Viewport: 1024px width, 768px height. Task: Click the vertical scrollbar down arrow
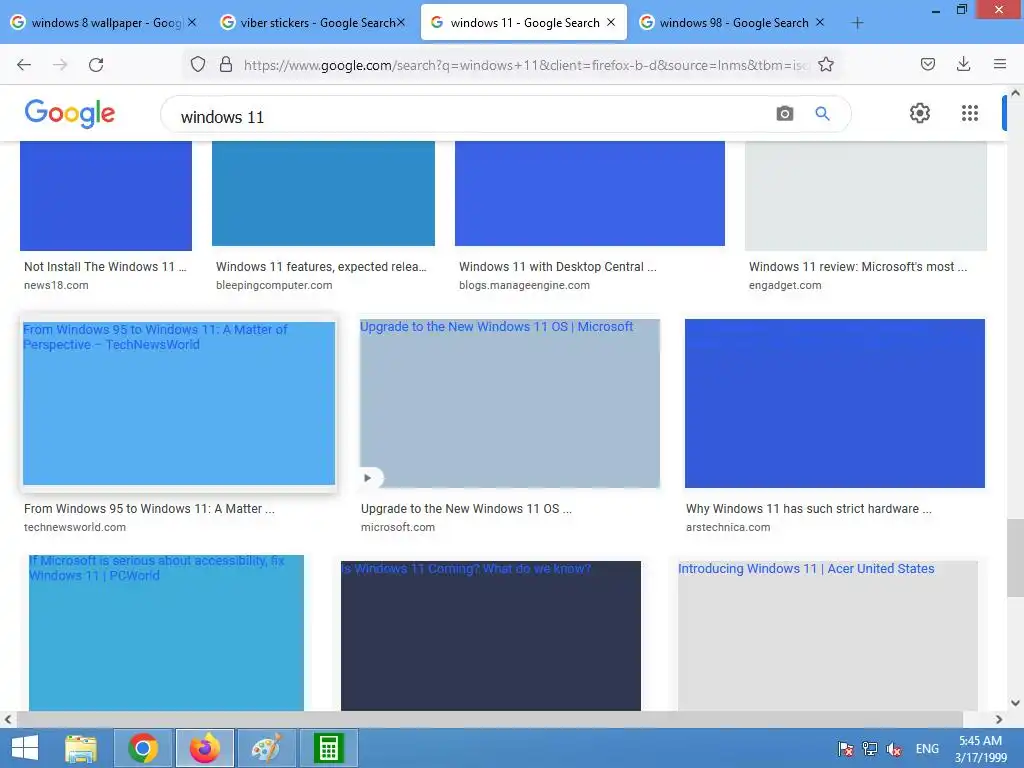1015,703
